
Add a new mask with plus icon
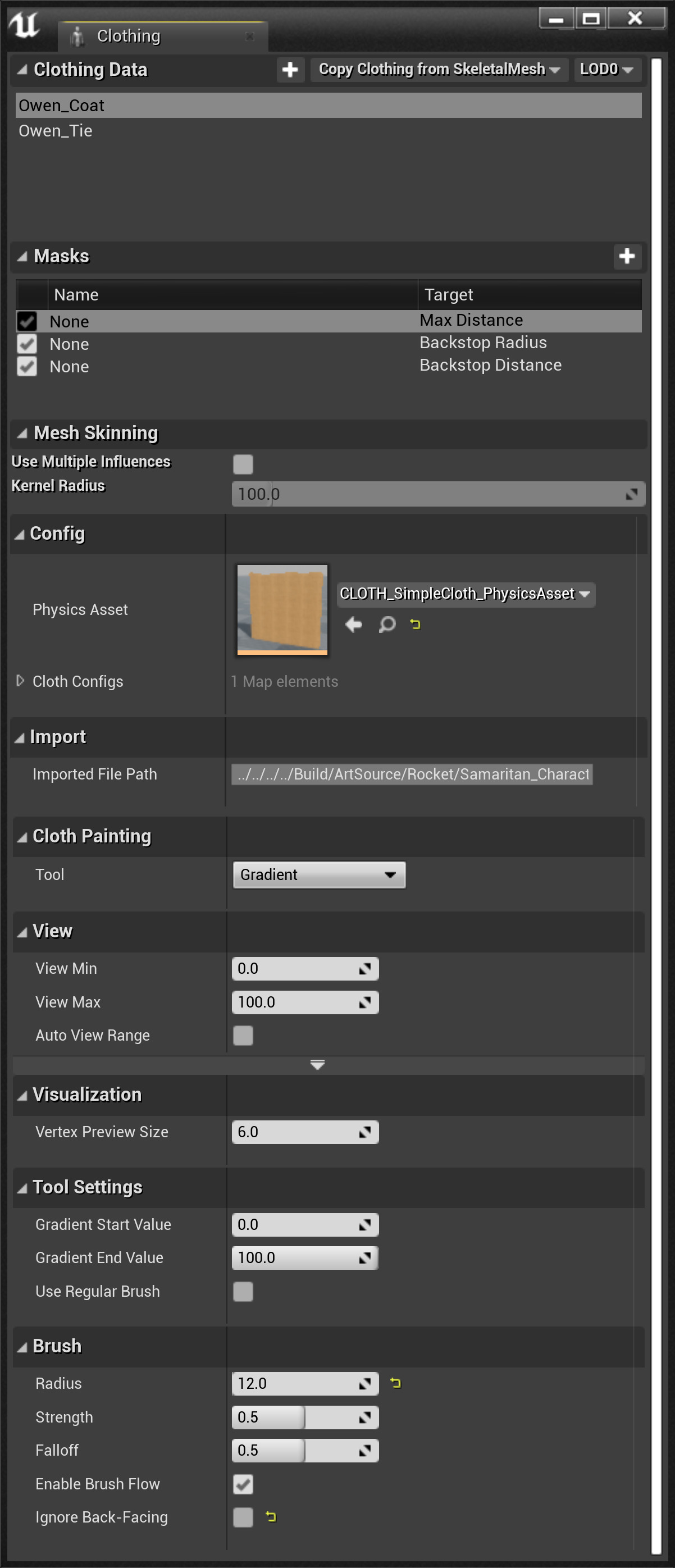pos(626,256)
